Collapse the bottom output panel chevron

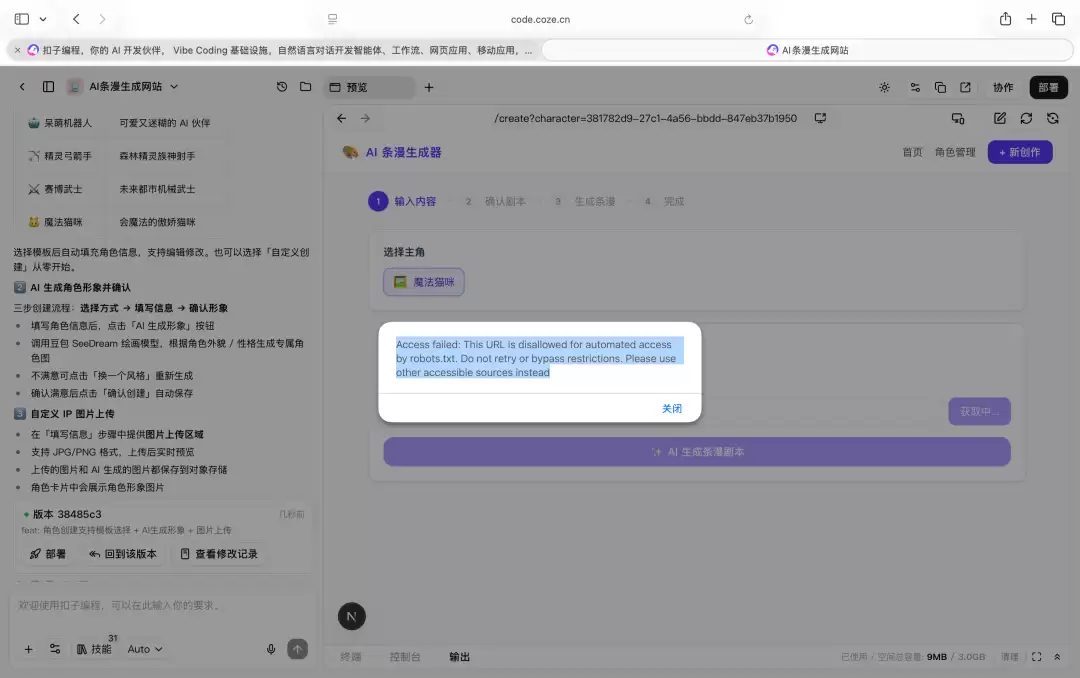click(x=1057, y=657)
